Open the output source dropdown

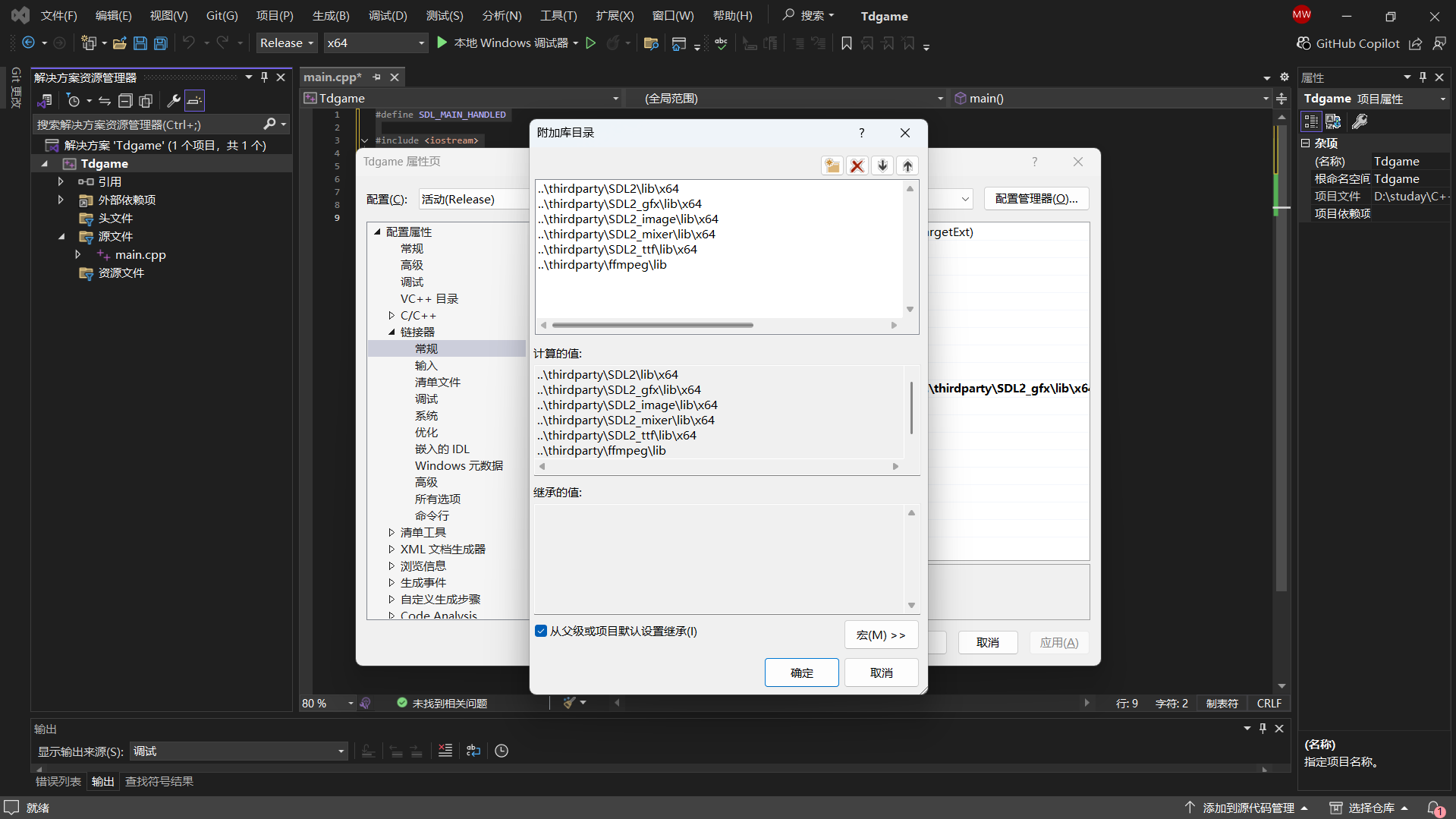coord(238,751)
